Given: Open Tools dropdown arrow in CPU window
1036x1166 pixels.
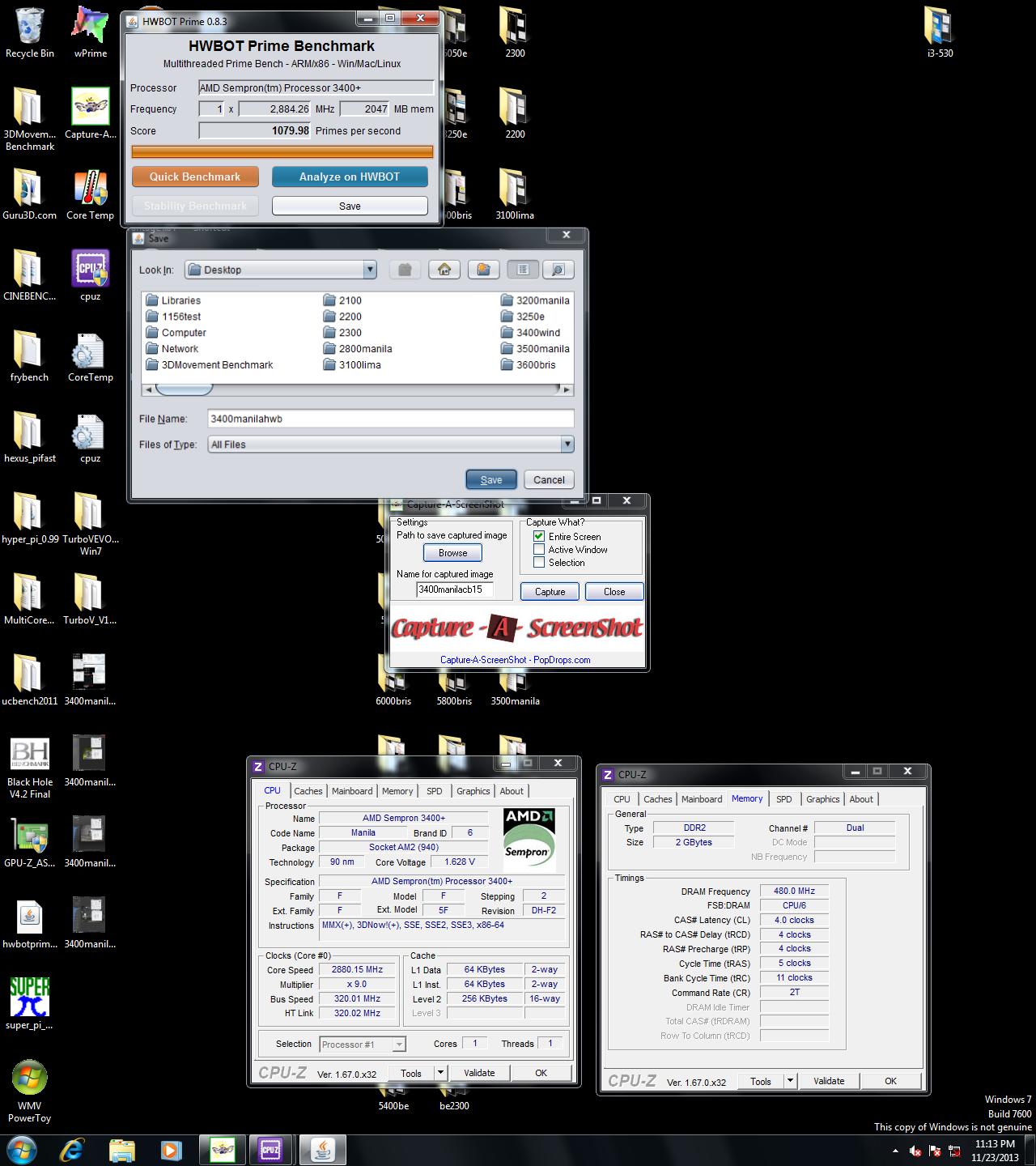Looking at the screenshot, I should (441, 1073).
